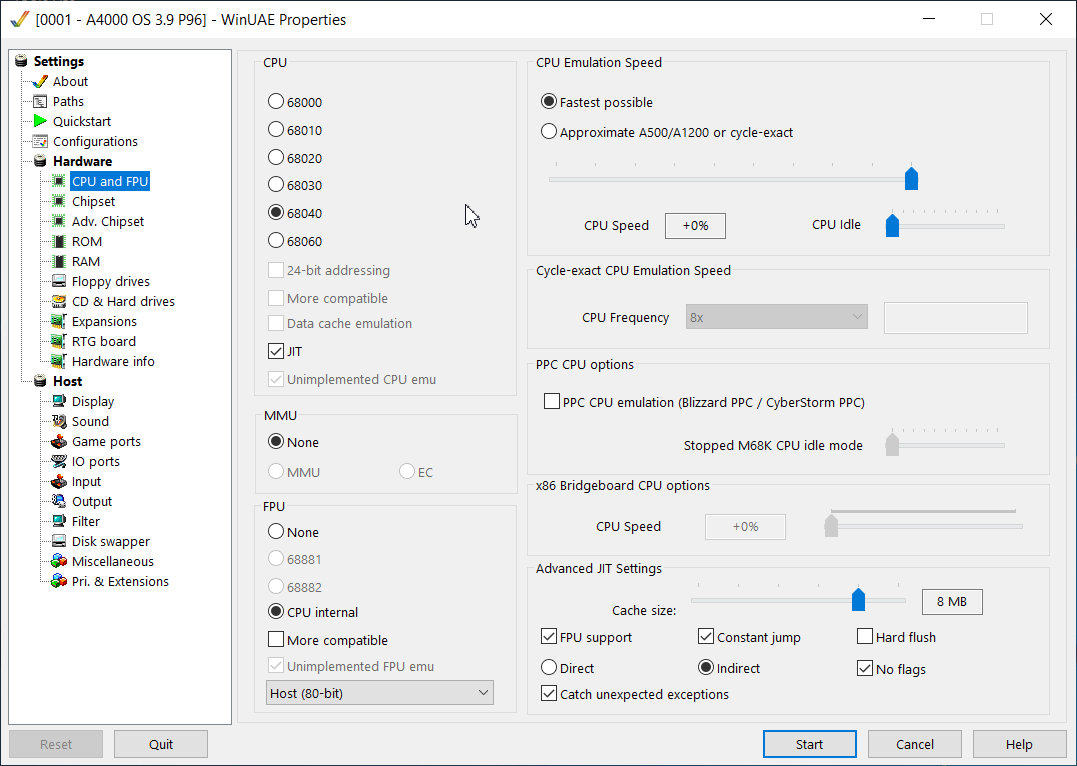
Task: Click the Start button
Action: 810,744
